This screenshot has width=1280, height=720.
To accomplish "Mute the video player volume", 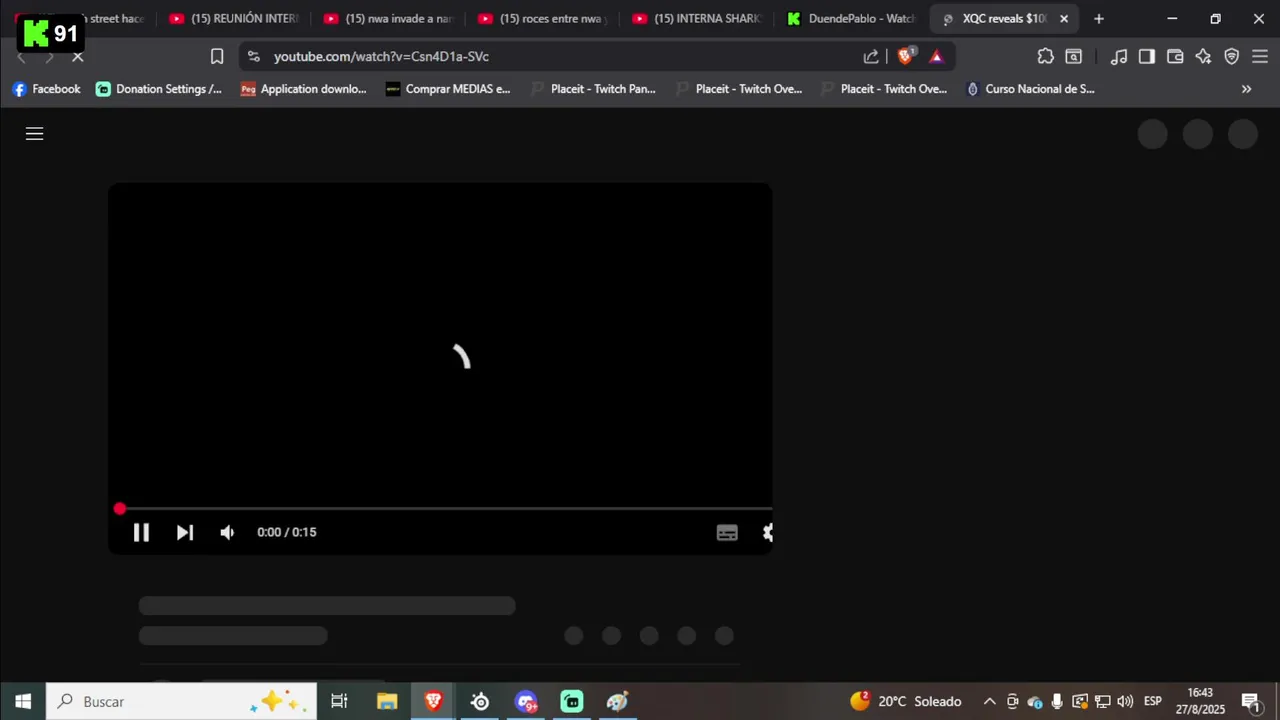I will coord(227,532).
